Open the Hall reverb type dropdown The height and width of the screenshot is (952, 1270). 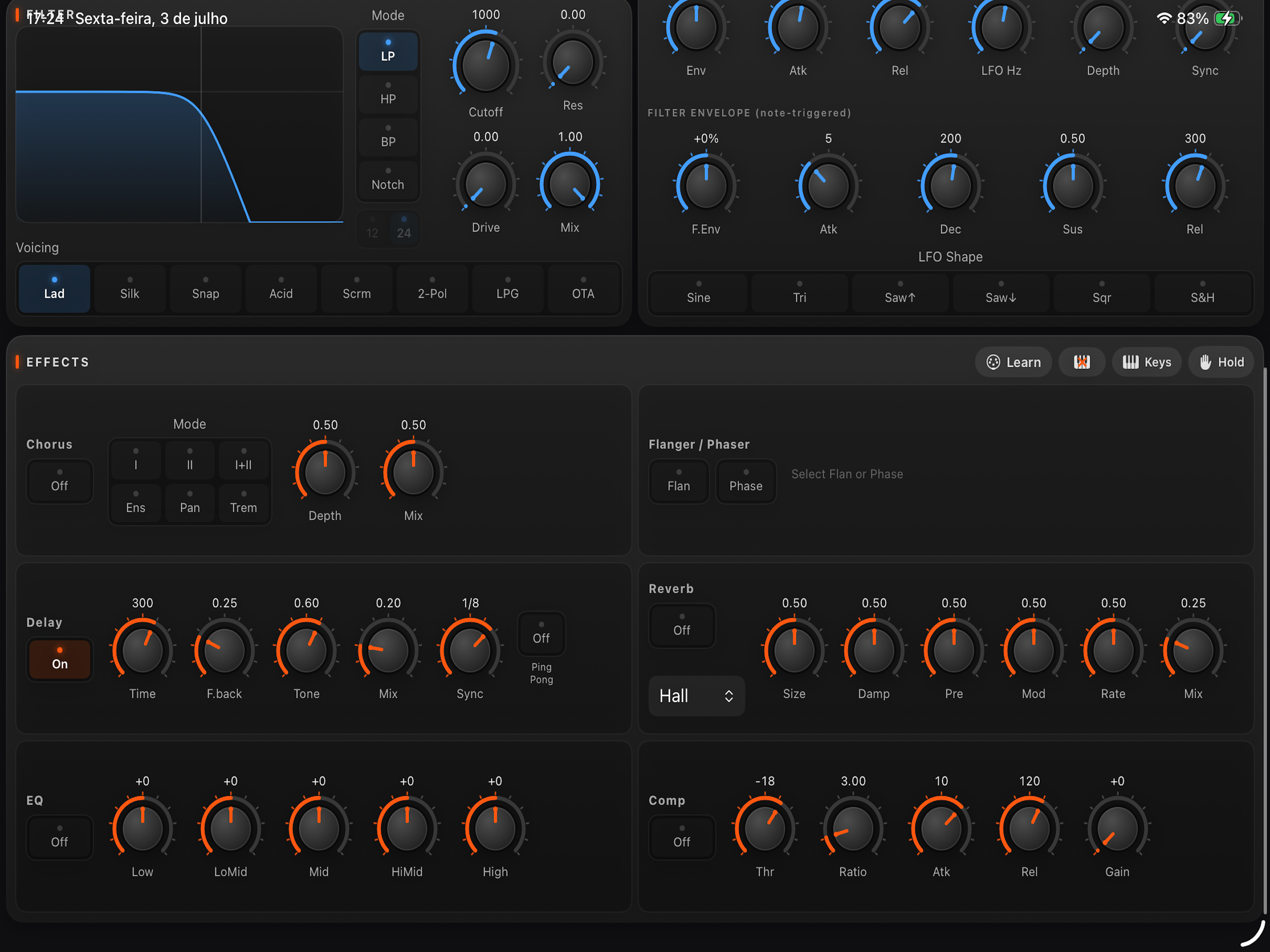[696, 696]
